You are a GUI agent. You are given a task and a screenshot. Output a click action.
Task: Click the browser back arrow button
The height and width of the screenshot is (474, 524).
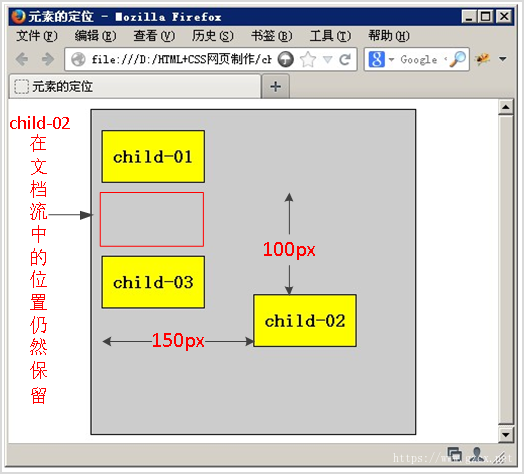22,60
